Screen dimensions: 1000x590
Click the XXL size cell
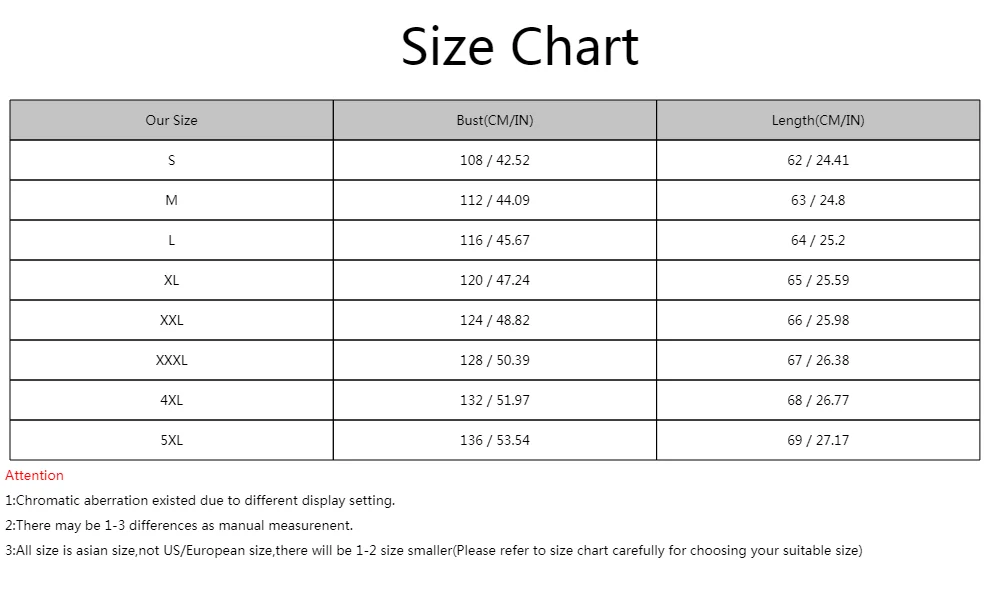[171, 320]
